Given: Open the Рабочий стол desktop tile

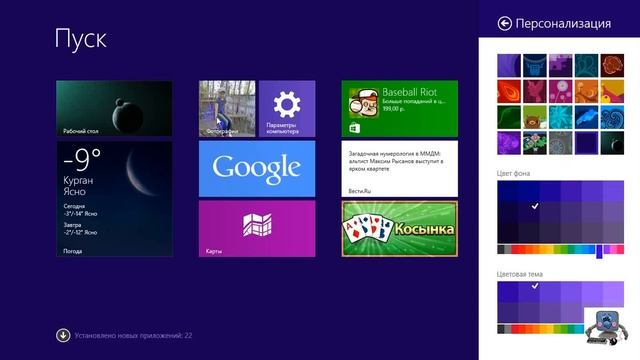Looking at the screenshot, I should pyautogui.click(x=114, y=109).
